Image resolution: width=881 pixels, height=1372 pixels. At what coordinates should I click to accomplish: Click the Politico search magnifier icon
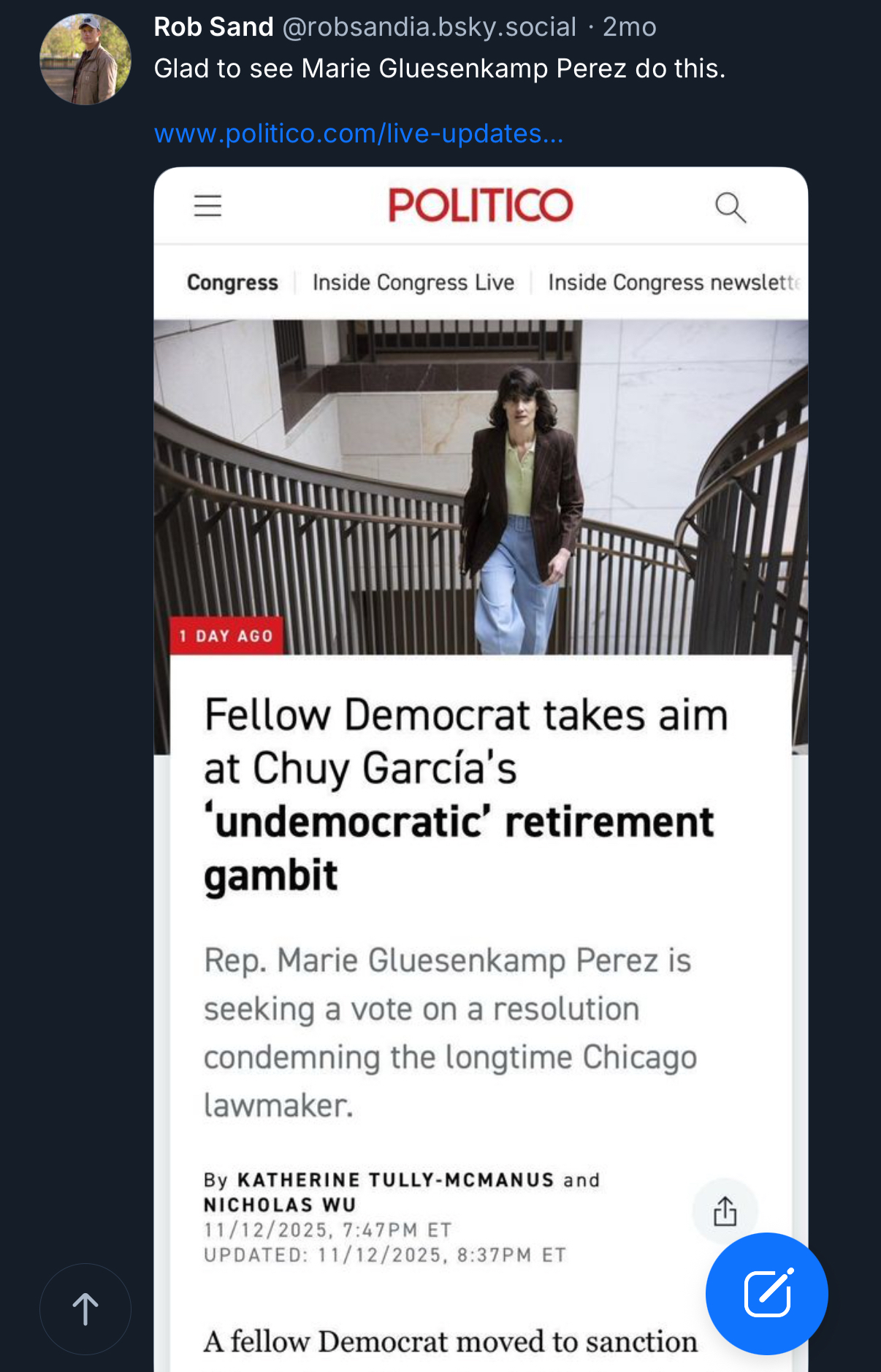pos(730,207)
